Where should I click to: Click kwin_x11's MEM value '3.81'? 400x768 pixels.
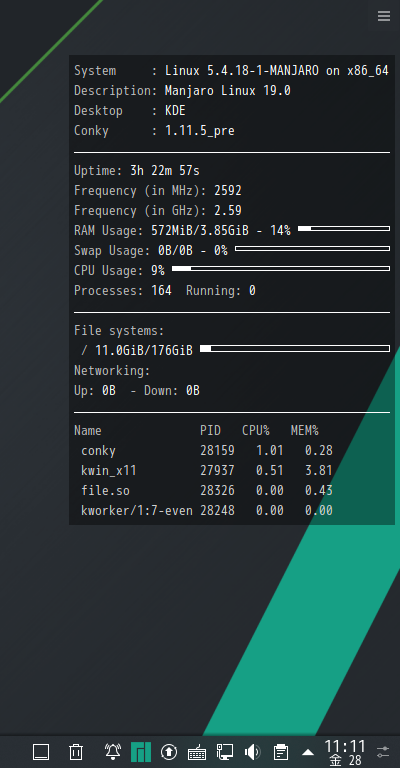click(319, 471)
